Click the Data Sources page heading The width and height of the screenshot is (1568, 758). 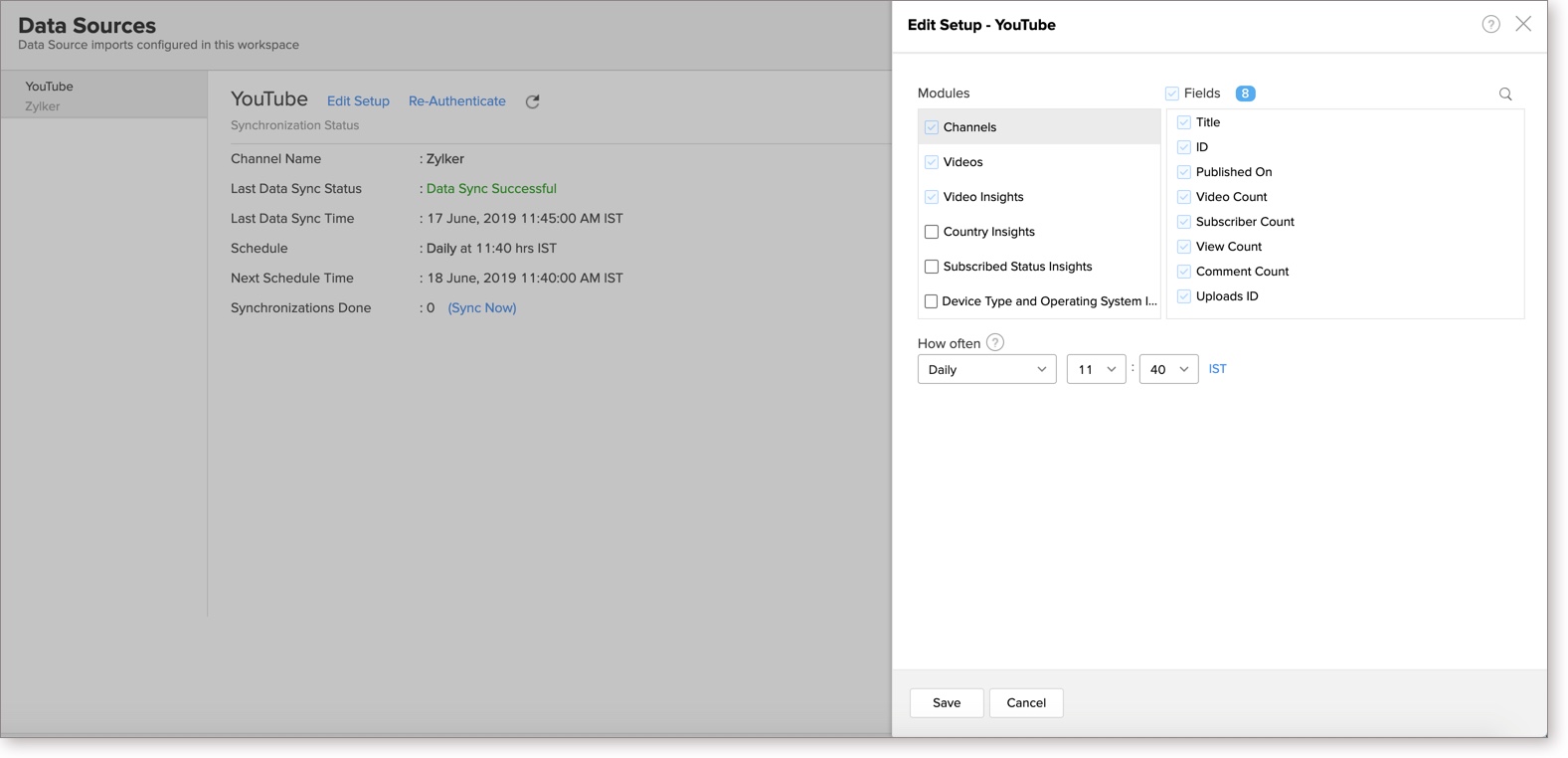tap(87, 25)
